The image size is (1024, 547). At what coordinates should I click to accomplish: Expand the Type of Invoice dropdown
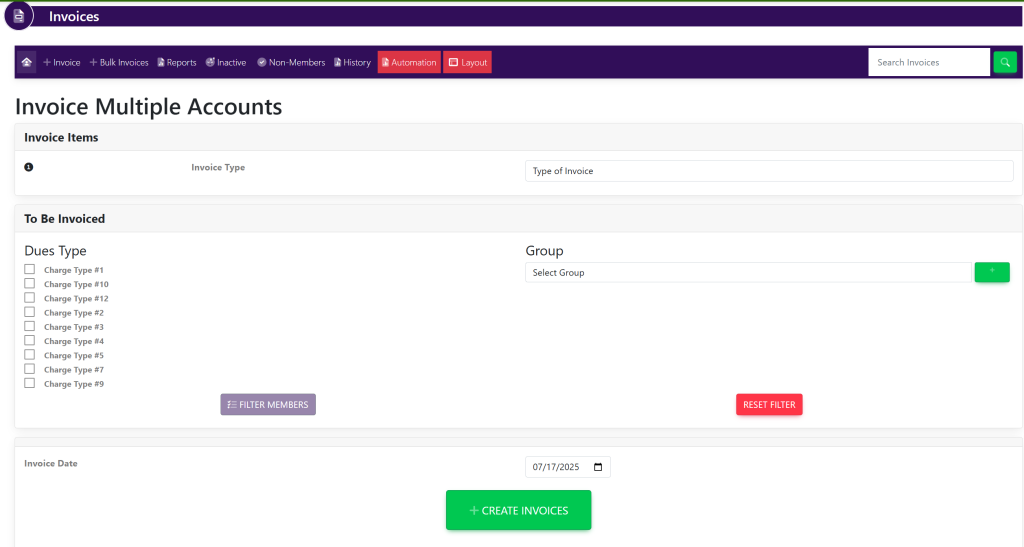click(768, 171)
